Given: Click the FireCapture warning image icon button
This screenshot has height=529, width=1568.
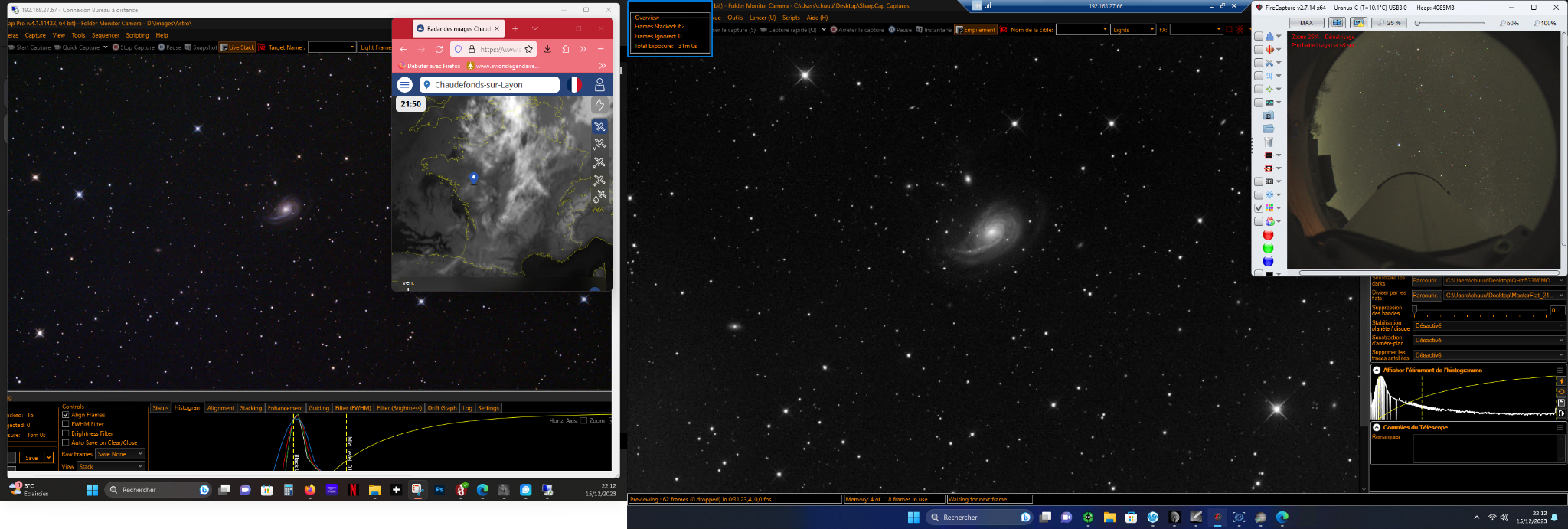Looking at the screenshot, I should click(x=1359, y=23).
